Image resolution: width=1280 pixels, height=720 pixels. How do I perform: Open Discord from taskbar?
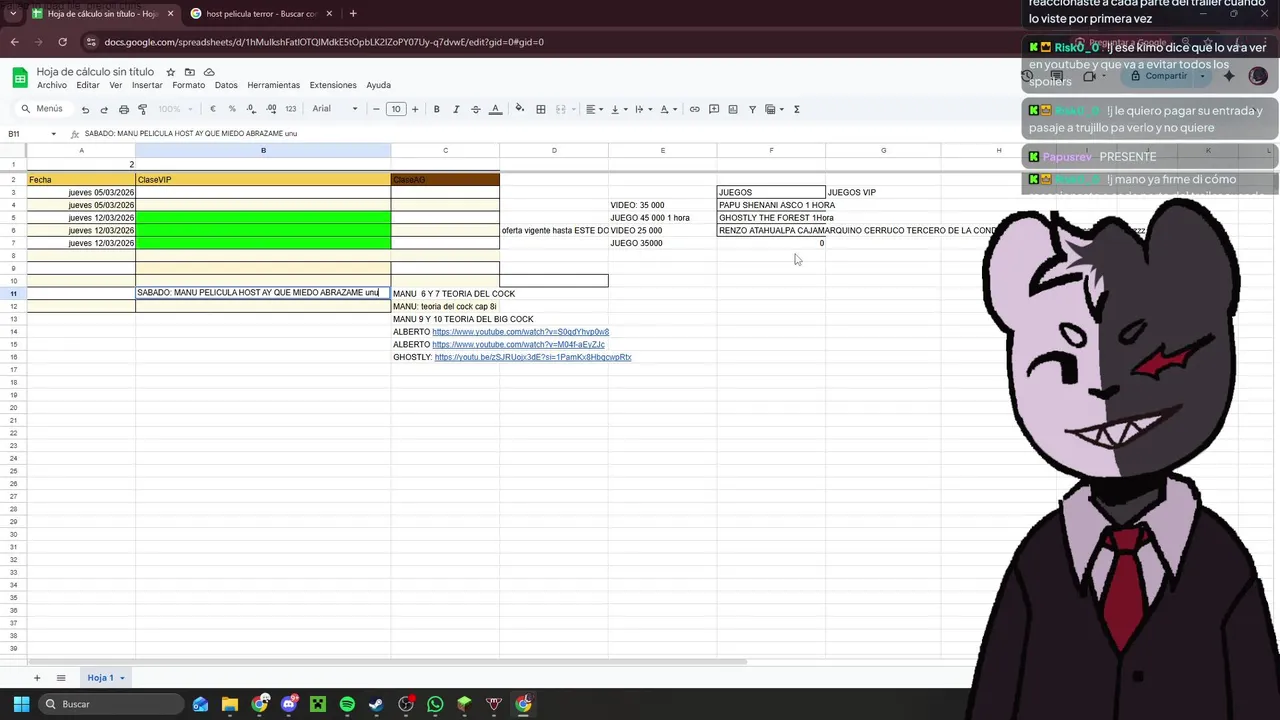(289, 704)
